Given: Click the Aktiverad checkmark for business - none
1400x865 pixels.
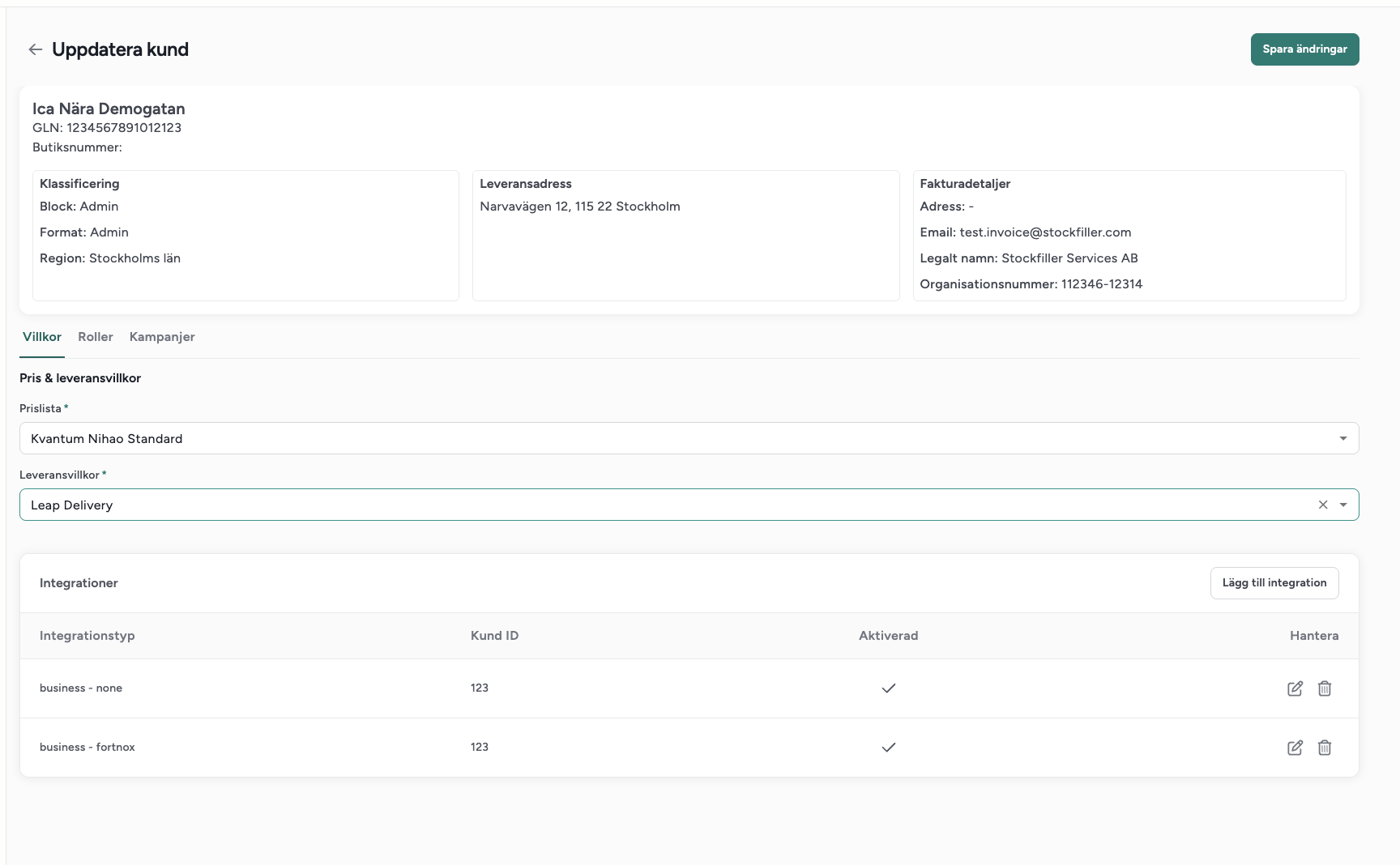Looking at the screenshot, I should (x=889, y=688).
